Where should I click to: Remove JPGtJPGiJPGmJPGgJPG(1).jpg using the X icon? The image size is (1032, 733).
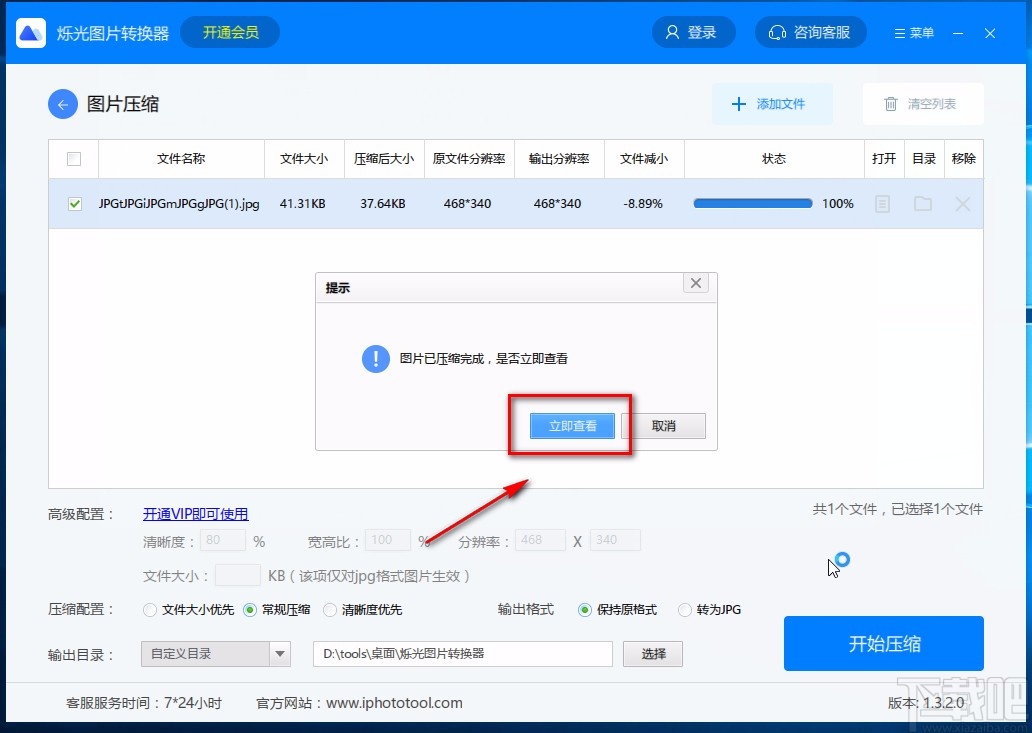click(963, 203)
